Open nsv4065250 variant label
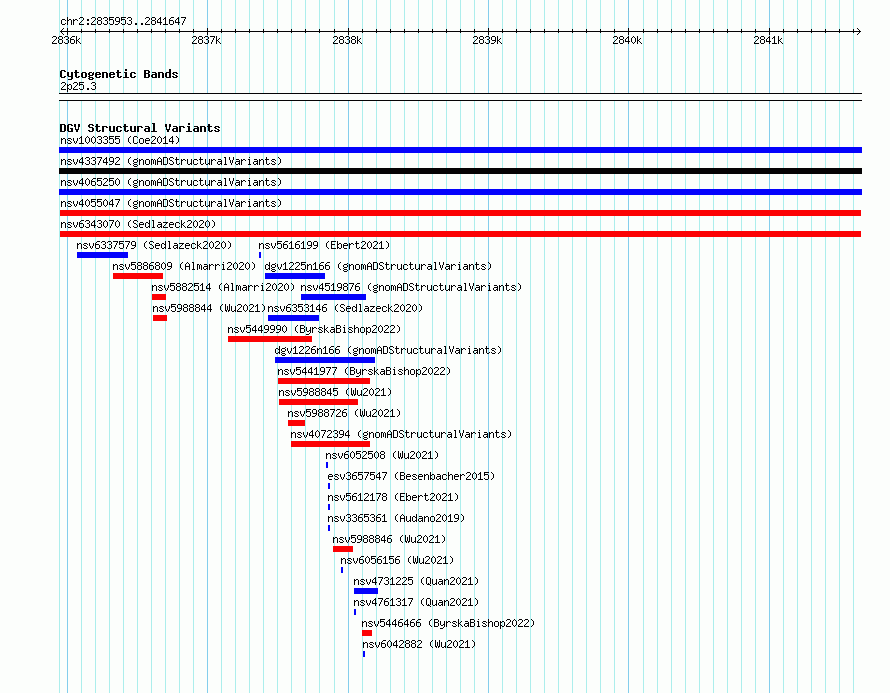This screenshot has width=890, height=693. [171, 182]
